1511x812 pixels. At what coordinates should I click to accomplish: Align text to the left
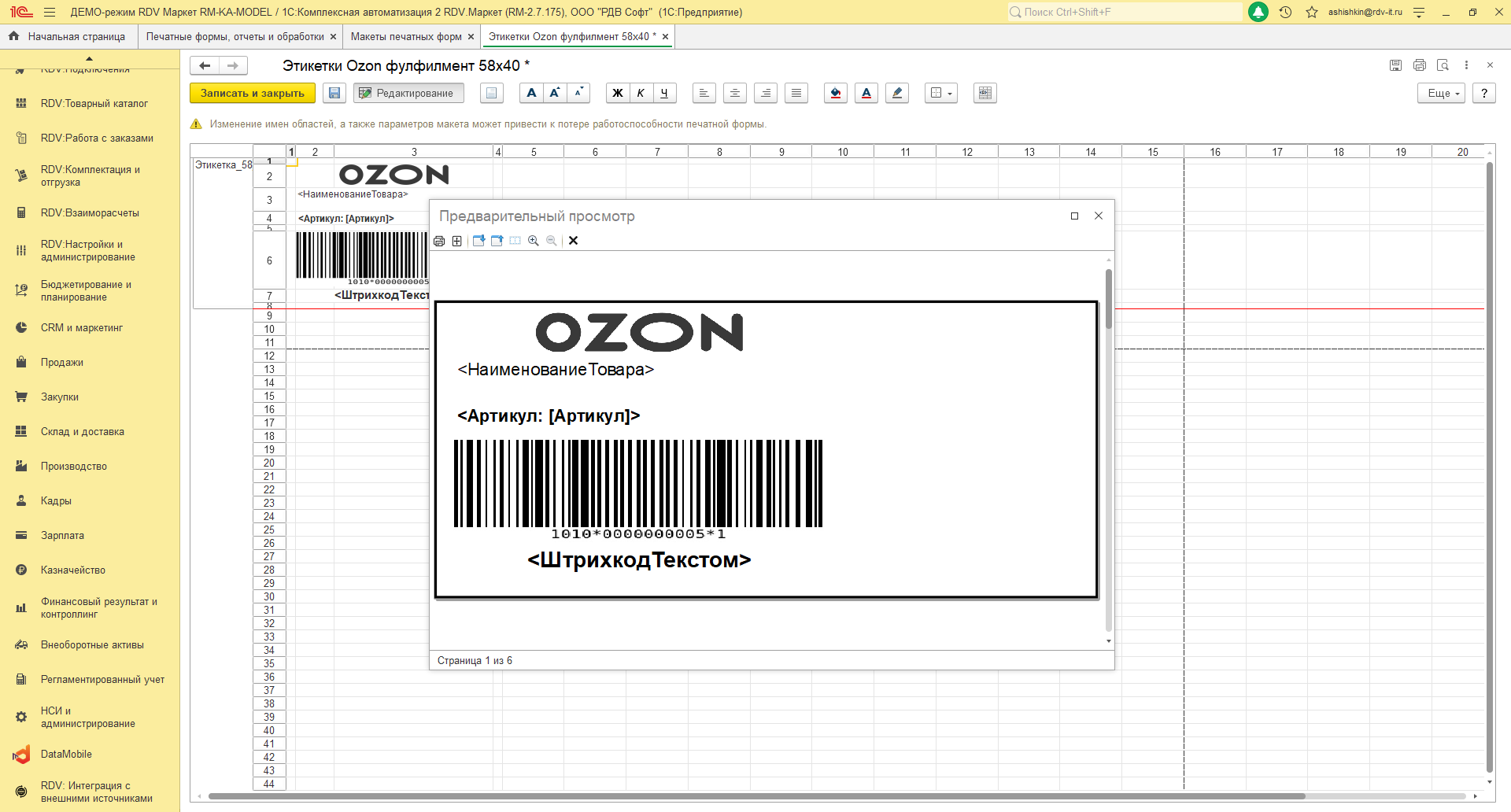point(704,93)
